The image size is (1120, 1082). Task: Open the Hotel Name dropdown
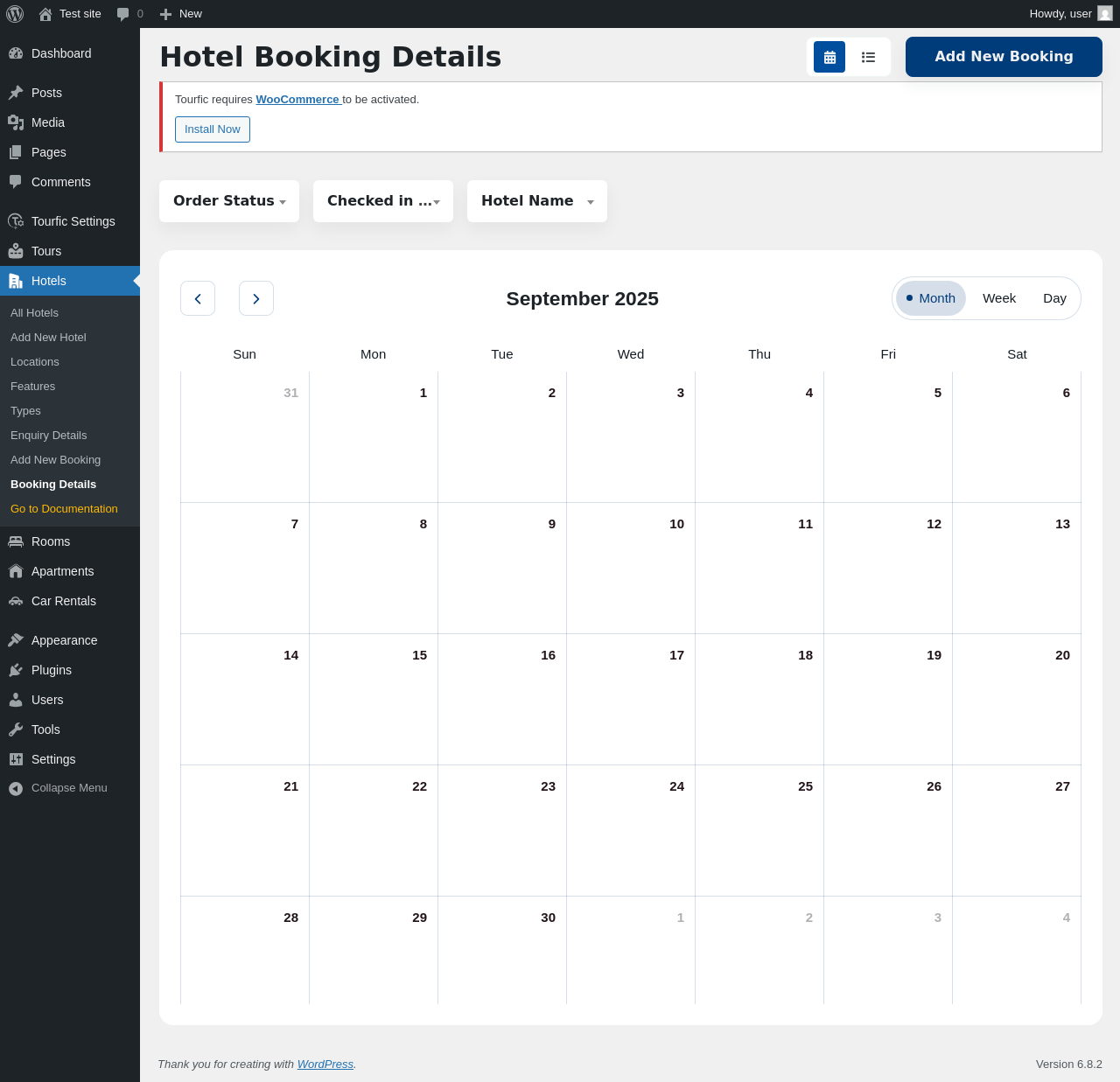point(537,201)
